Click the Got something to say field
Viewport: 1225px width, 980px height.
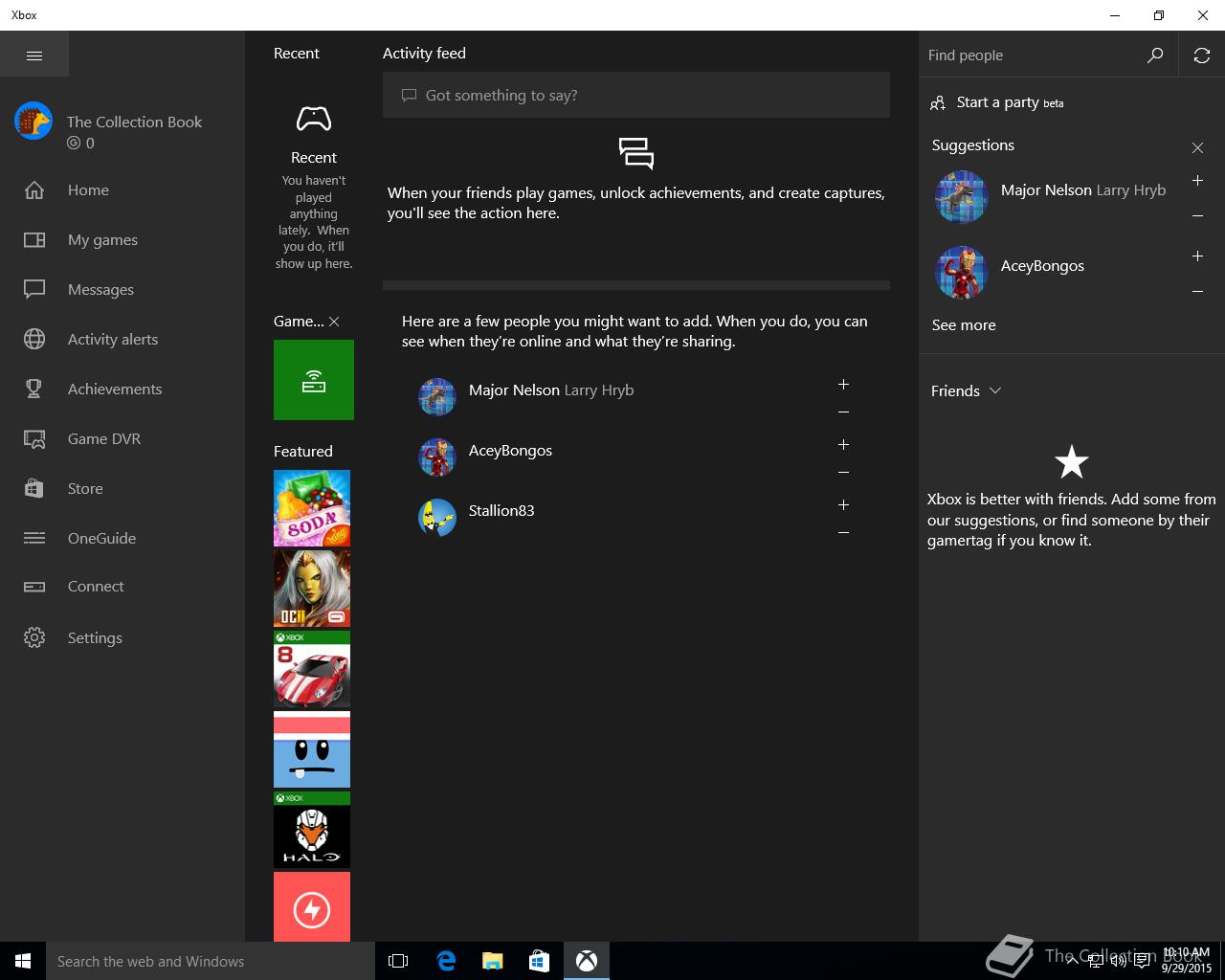click(636, 95)
